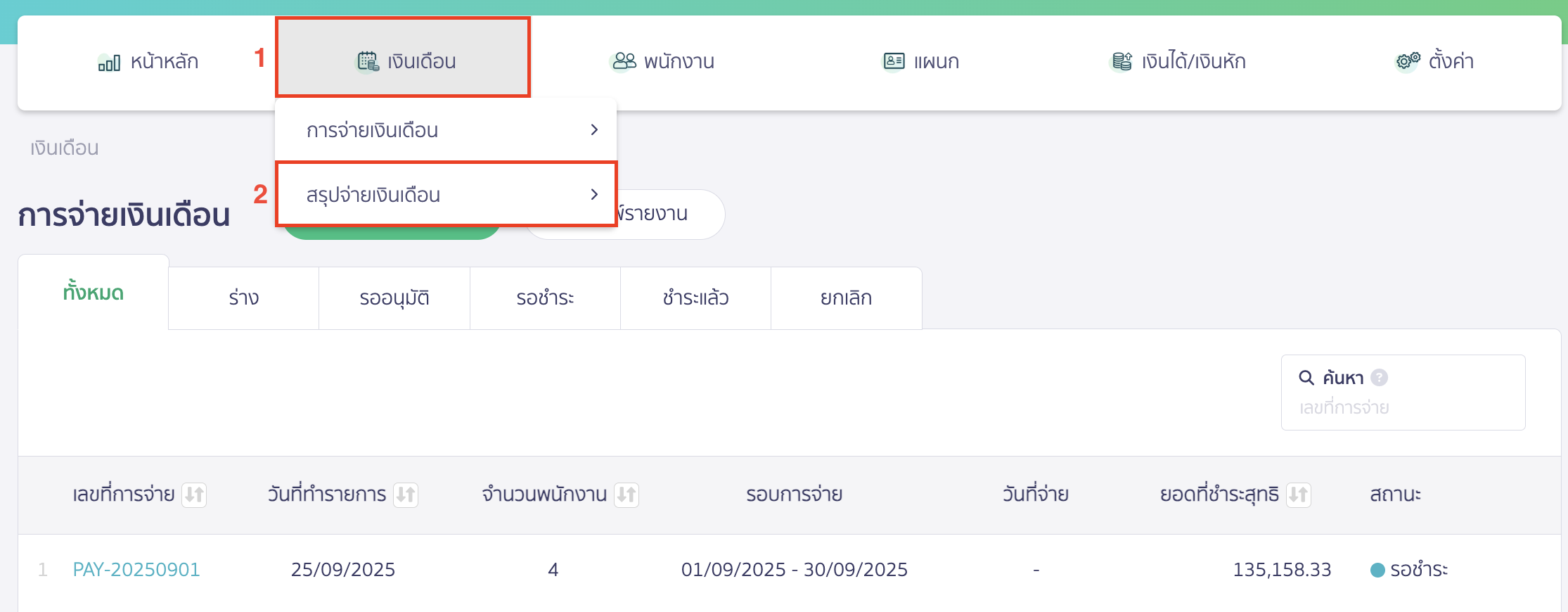This screenshot has width=1568, height=612.
Task: Open the พนักงาน employees icon
Action: [x=623, y=60]
